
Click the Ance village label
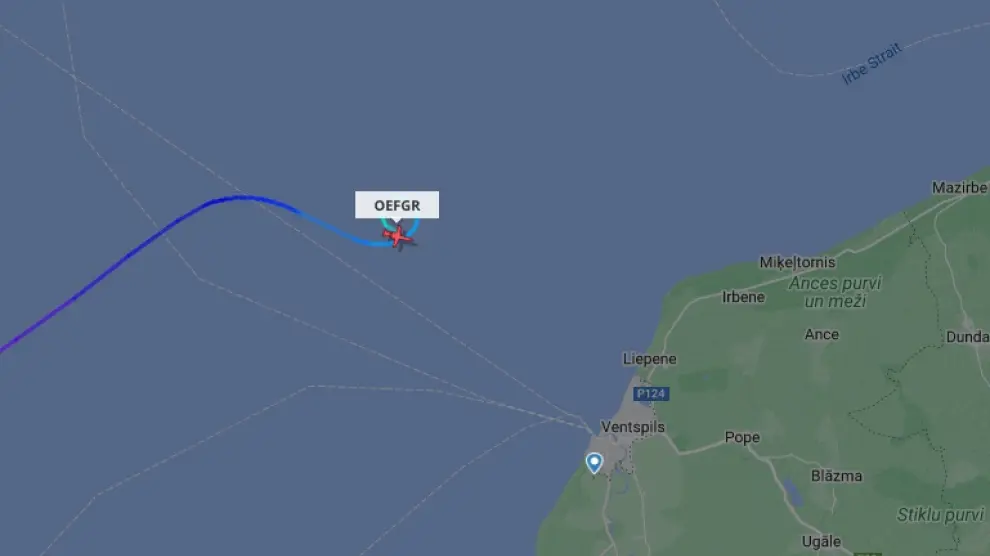tap(821, 334)
